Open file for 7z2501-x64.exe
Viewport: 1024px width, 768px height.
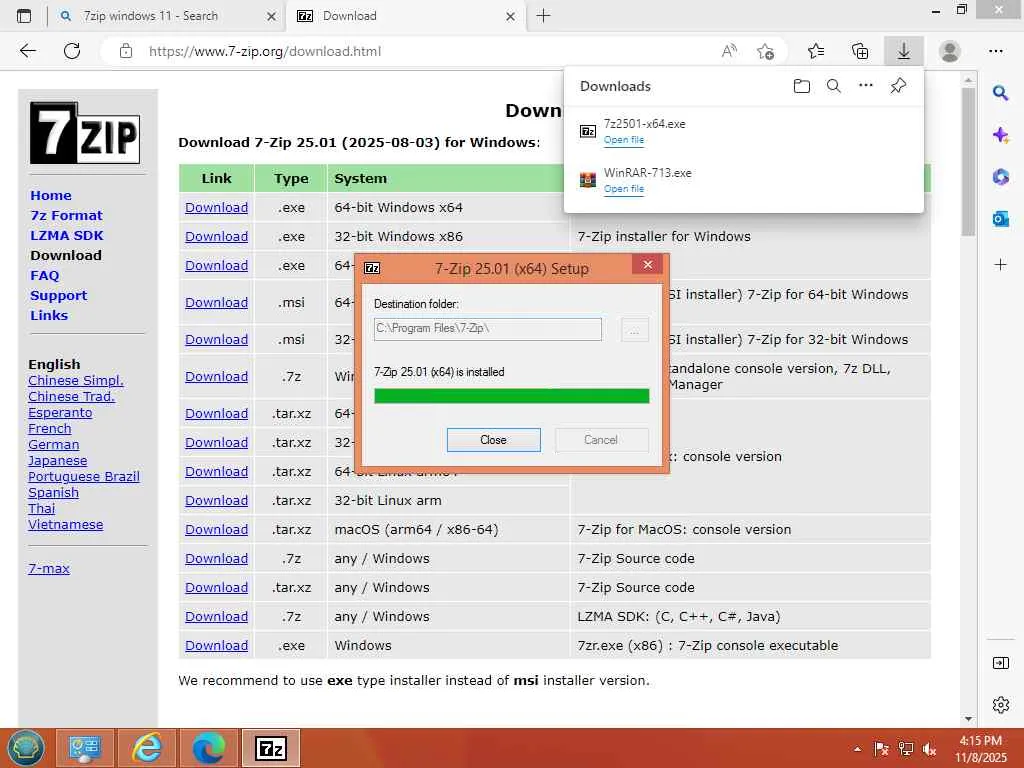pos(624,140)
